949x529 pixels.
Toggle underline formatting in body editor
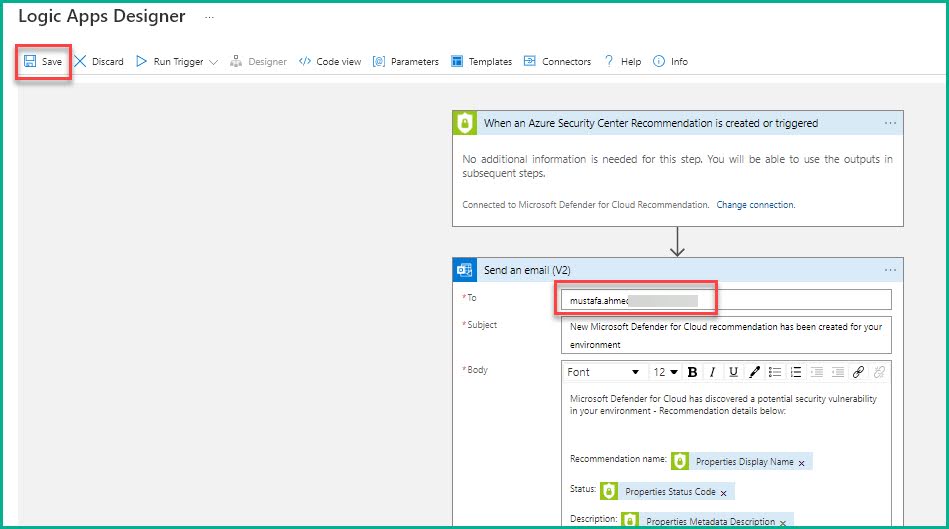click(x=734, y=372)
